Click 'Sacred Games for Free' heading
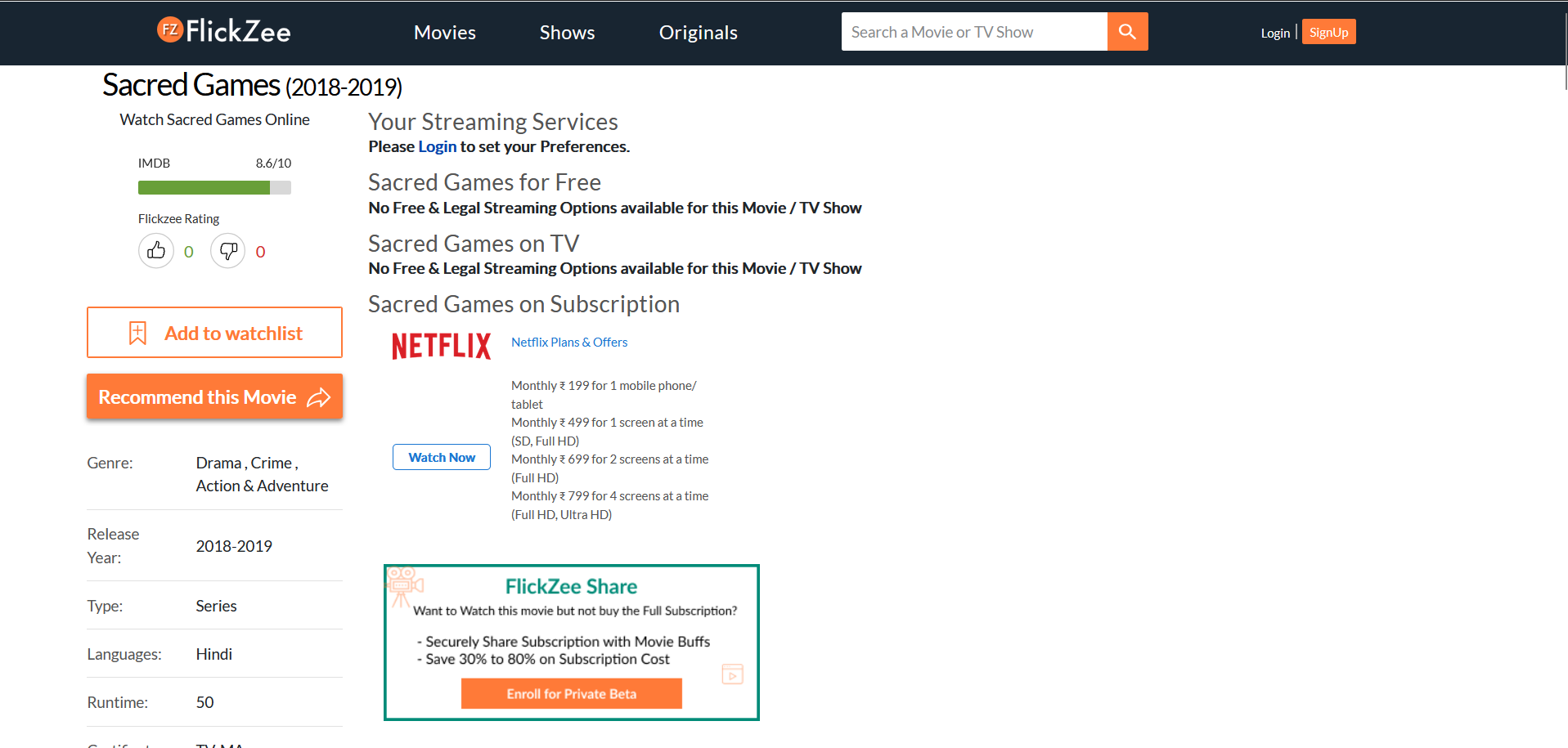This screenshot has height=748, width=1568. [x=484, y=182]
